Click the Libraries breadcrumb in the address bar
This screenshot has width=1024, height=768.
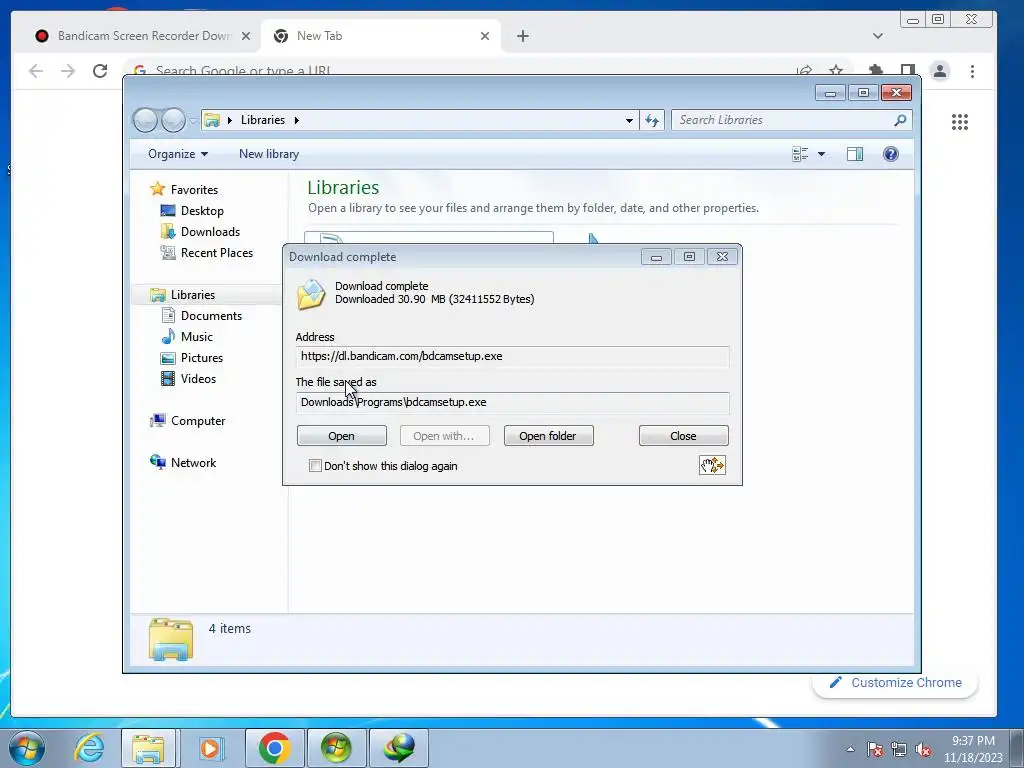tap(263, 120)
